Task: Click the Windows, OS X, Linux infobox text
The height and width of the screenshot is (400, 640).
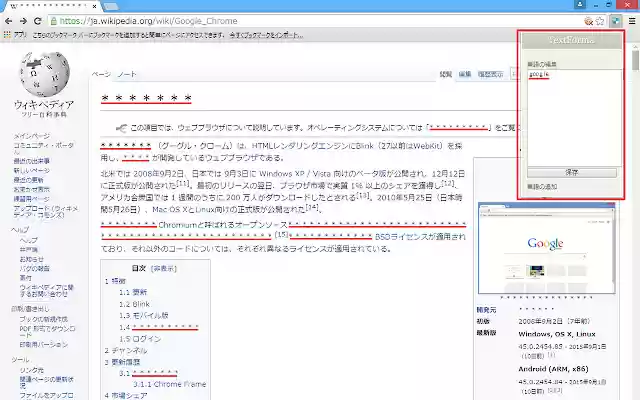Action: point(557,334)
